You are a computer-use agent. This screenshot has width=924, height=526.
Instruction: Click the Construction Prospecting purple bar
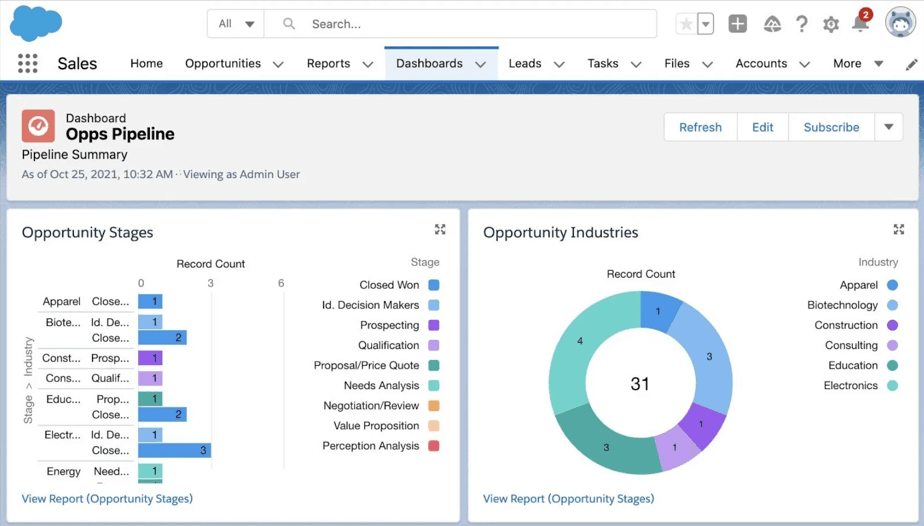tap(150, 358)
